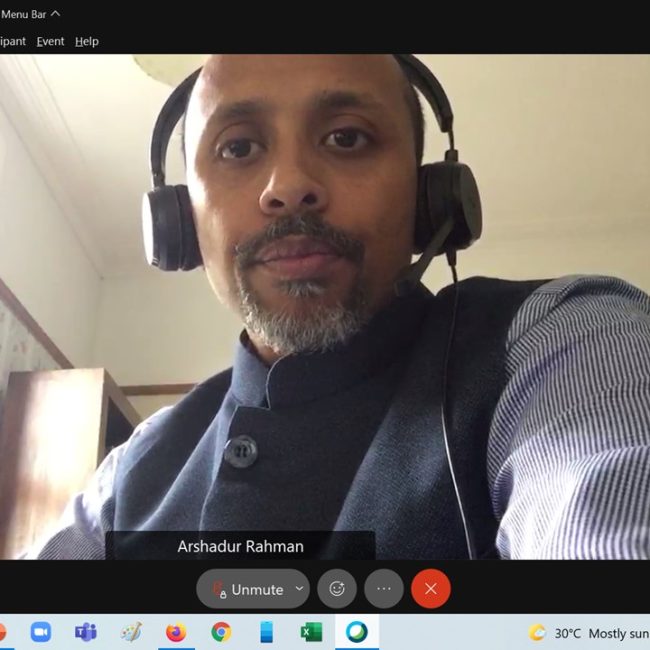
Task: Open the weather widget showing 30°C
Action: 589,633
